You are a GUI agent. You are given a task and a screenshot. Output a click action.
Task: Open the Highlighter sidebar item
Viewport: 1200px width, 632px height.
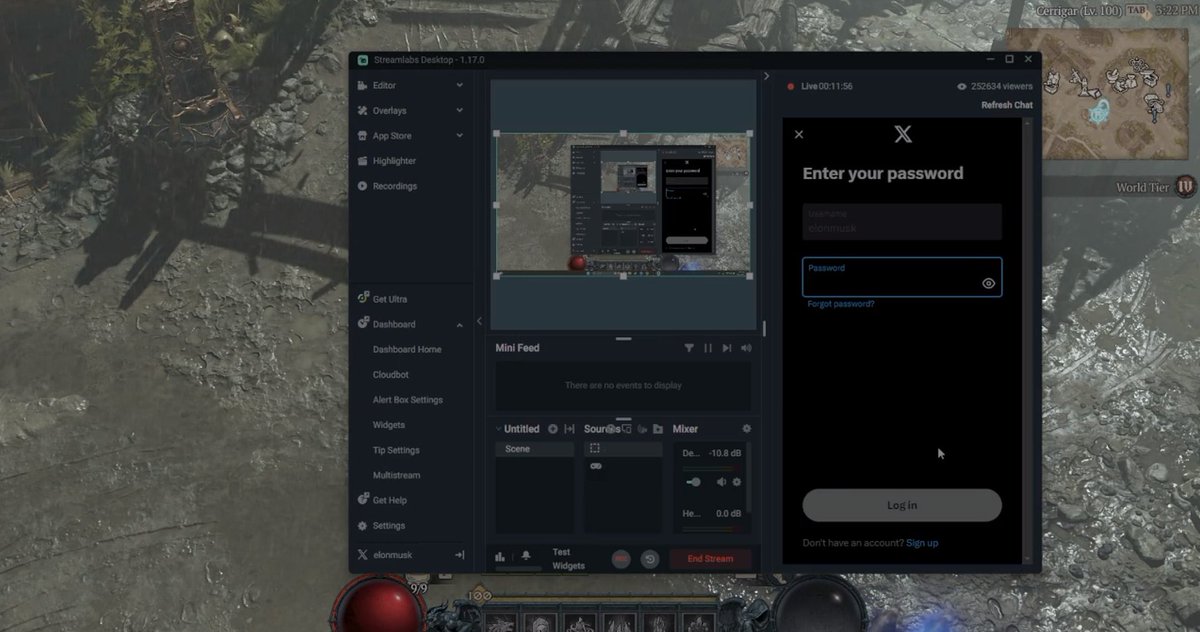pyautogui.click(x=394, y=161)
